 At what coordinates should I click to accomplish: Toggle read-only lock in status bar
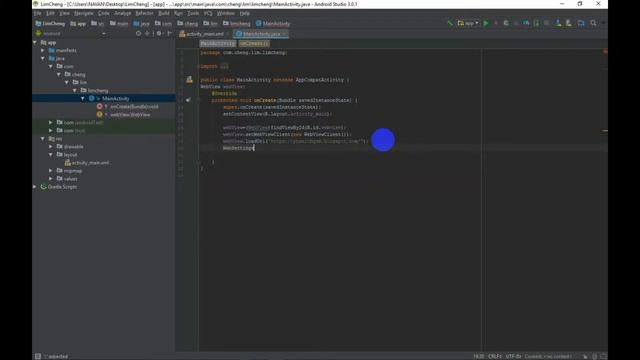pyautogui.click(x=585, y=356)
